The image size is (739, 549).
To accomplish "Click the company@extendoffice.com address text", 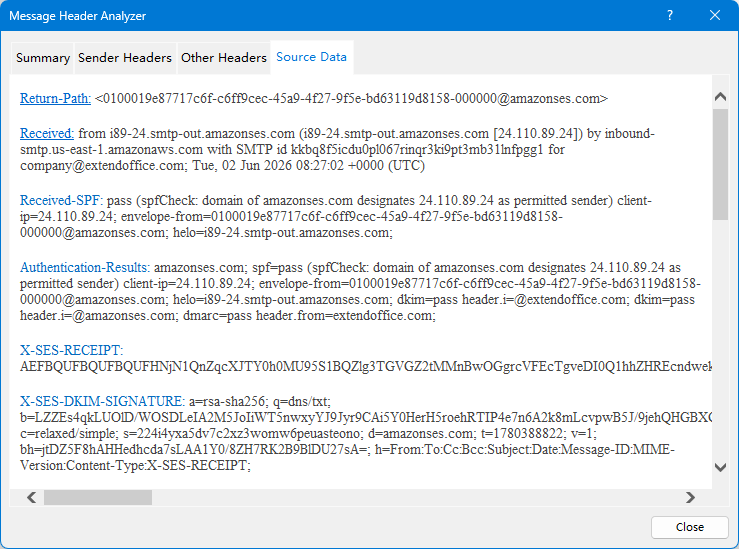I will point(103,165).
